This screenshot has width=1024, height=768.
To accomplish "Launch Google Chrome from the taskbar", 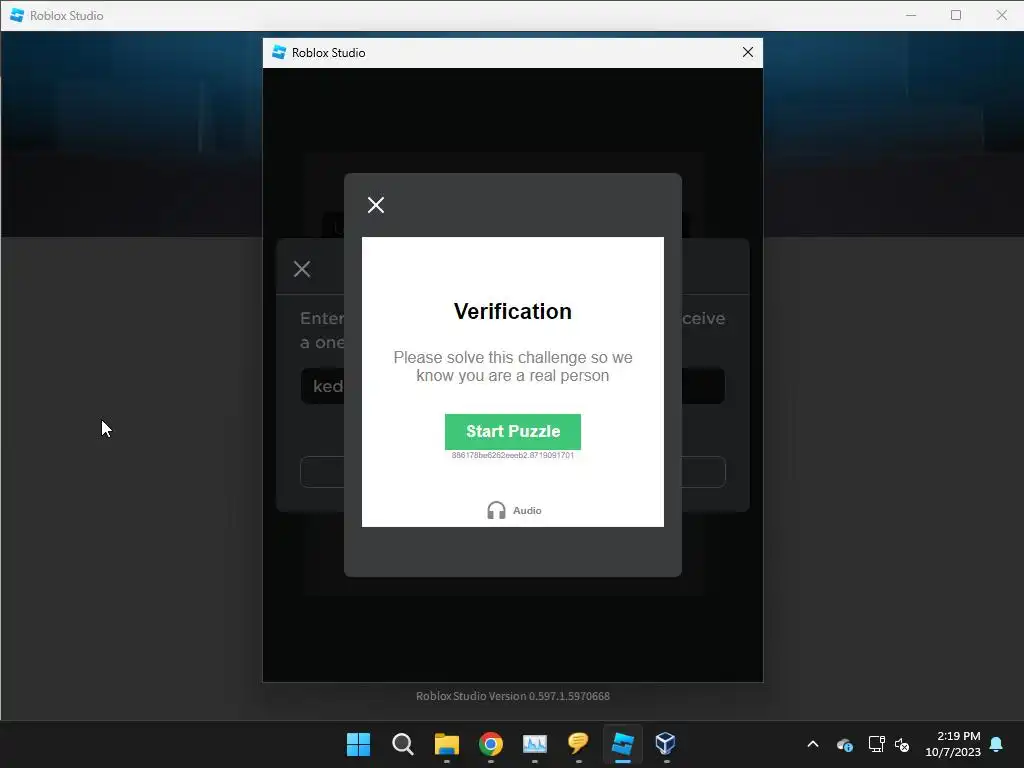I will 490,744.
